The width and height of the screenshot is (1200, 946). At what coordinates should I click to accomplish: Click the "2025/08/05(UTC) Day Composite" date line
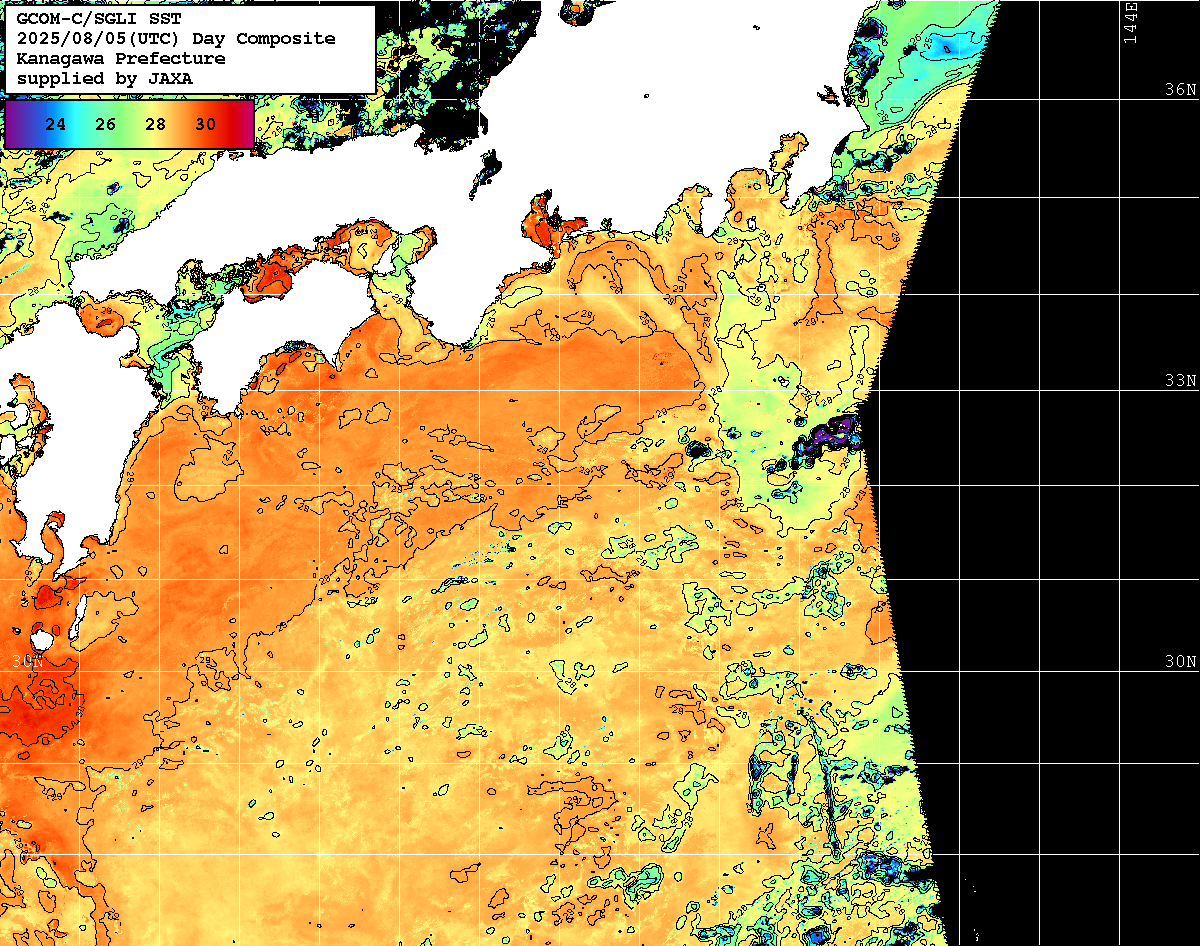[176, 38]
